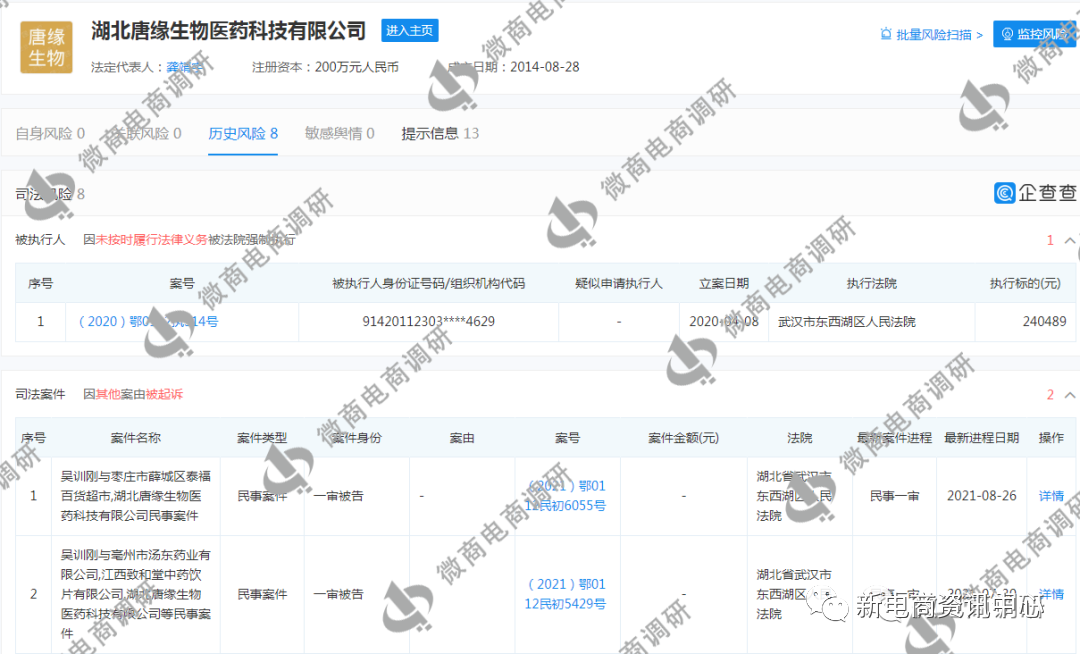Click the bell icon beside 批量风险扫描

click(x=886, y=34)
